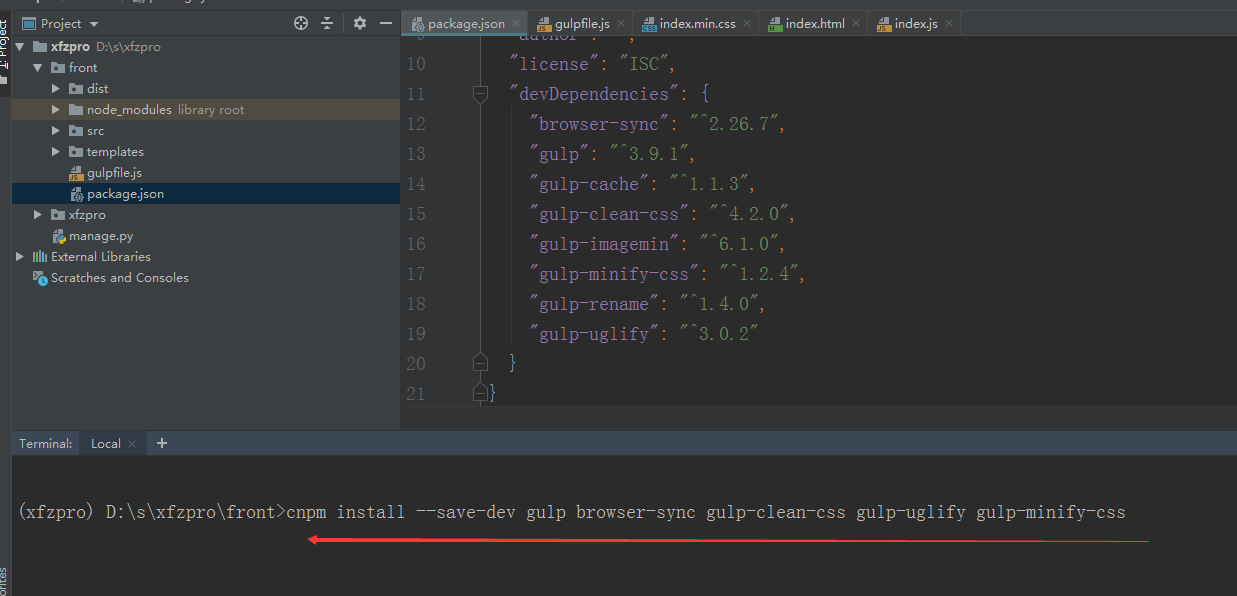Click the src folder icon

point(76,131)
